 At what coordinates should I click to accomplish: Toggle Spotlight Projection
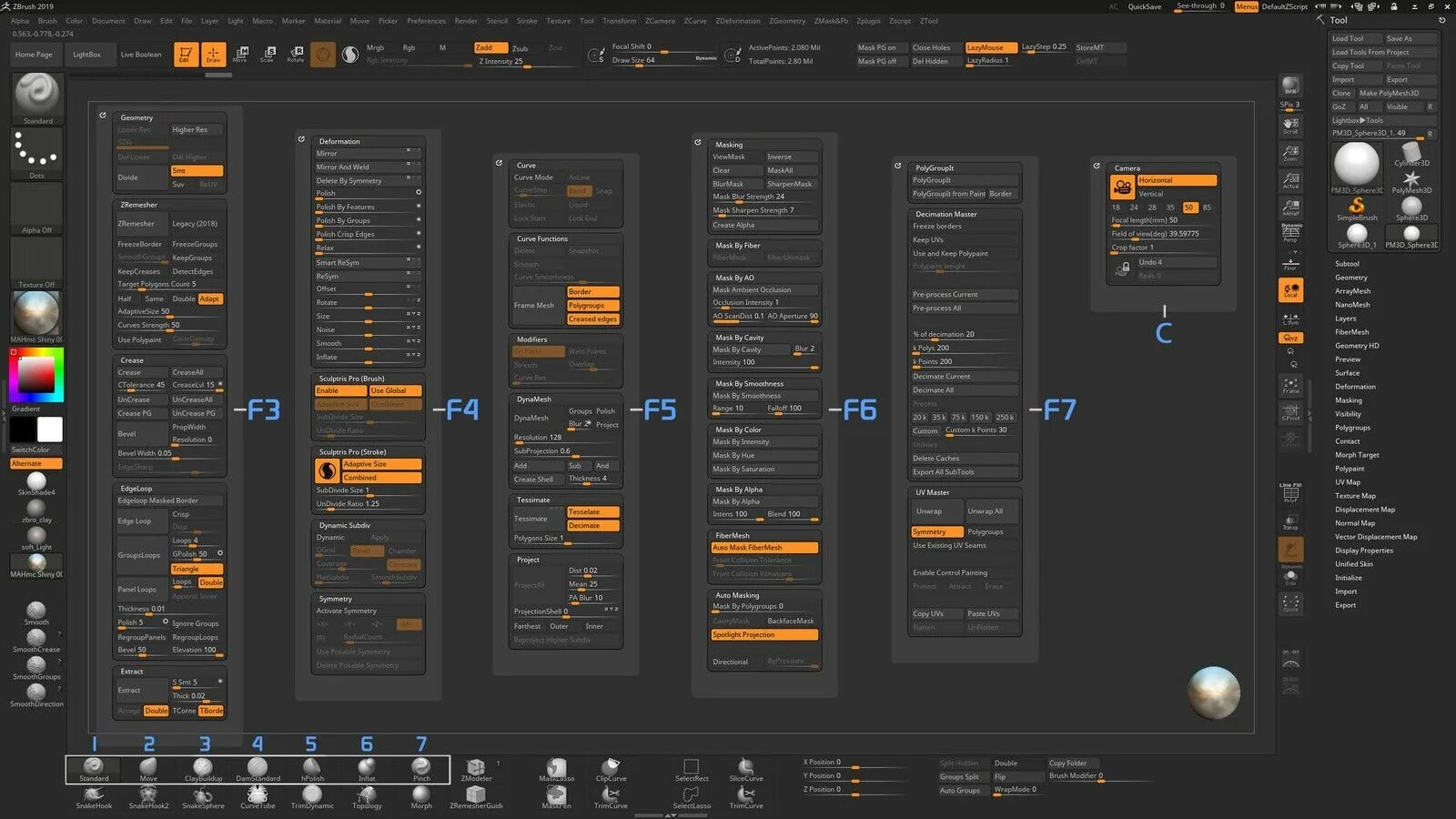click(764, 635)
